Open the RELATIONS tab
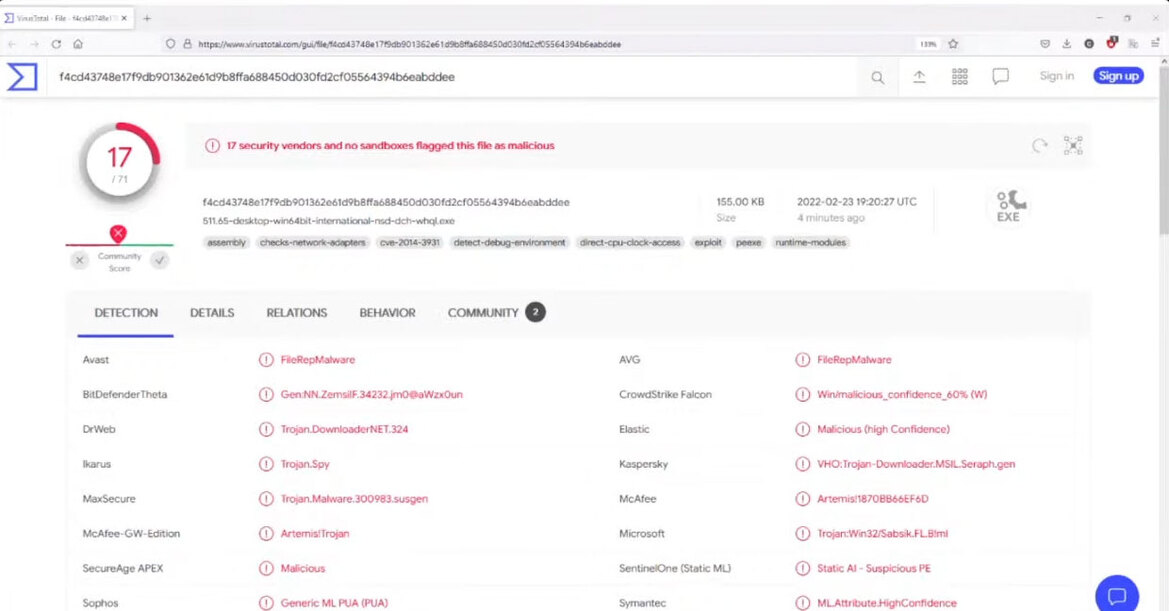The image size is (1169, 611). [297, 313]
